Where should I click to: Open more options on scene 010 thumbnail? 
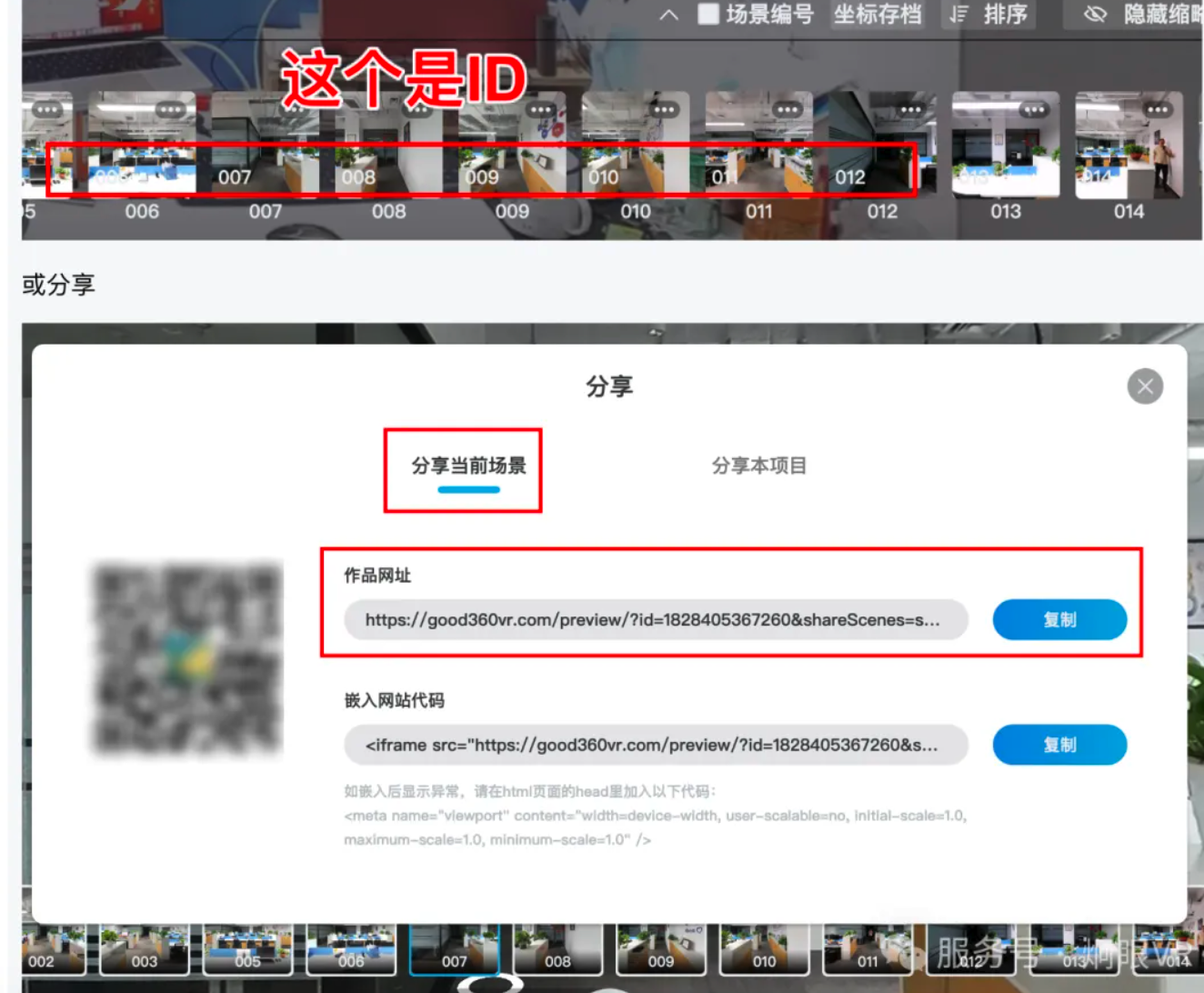pyautogui.click(x=664, y=110)
